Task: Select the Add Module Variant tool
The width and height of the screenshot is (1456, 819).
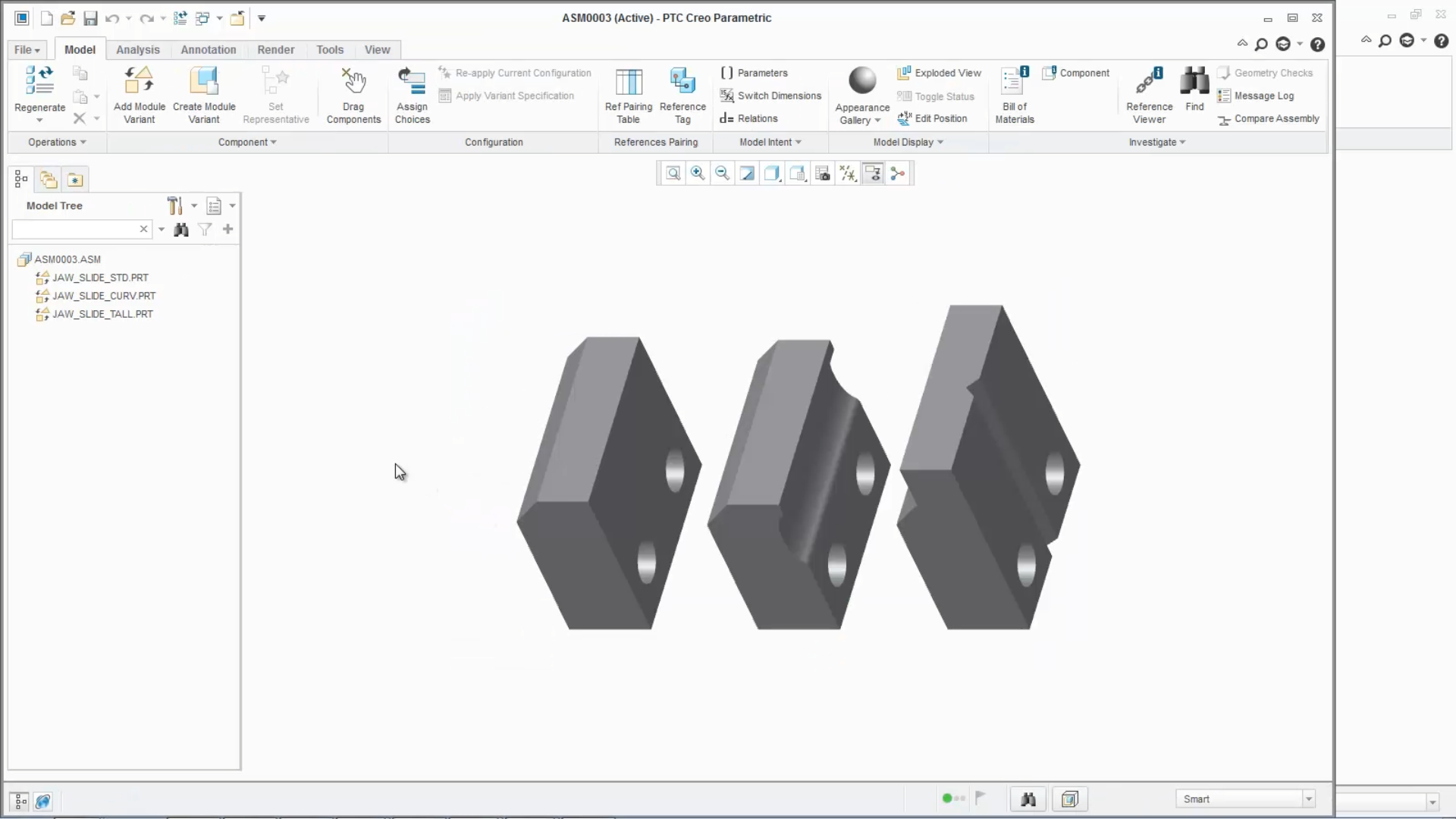Action: coord(140,95)
